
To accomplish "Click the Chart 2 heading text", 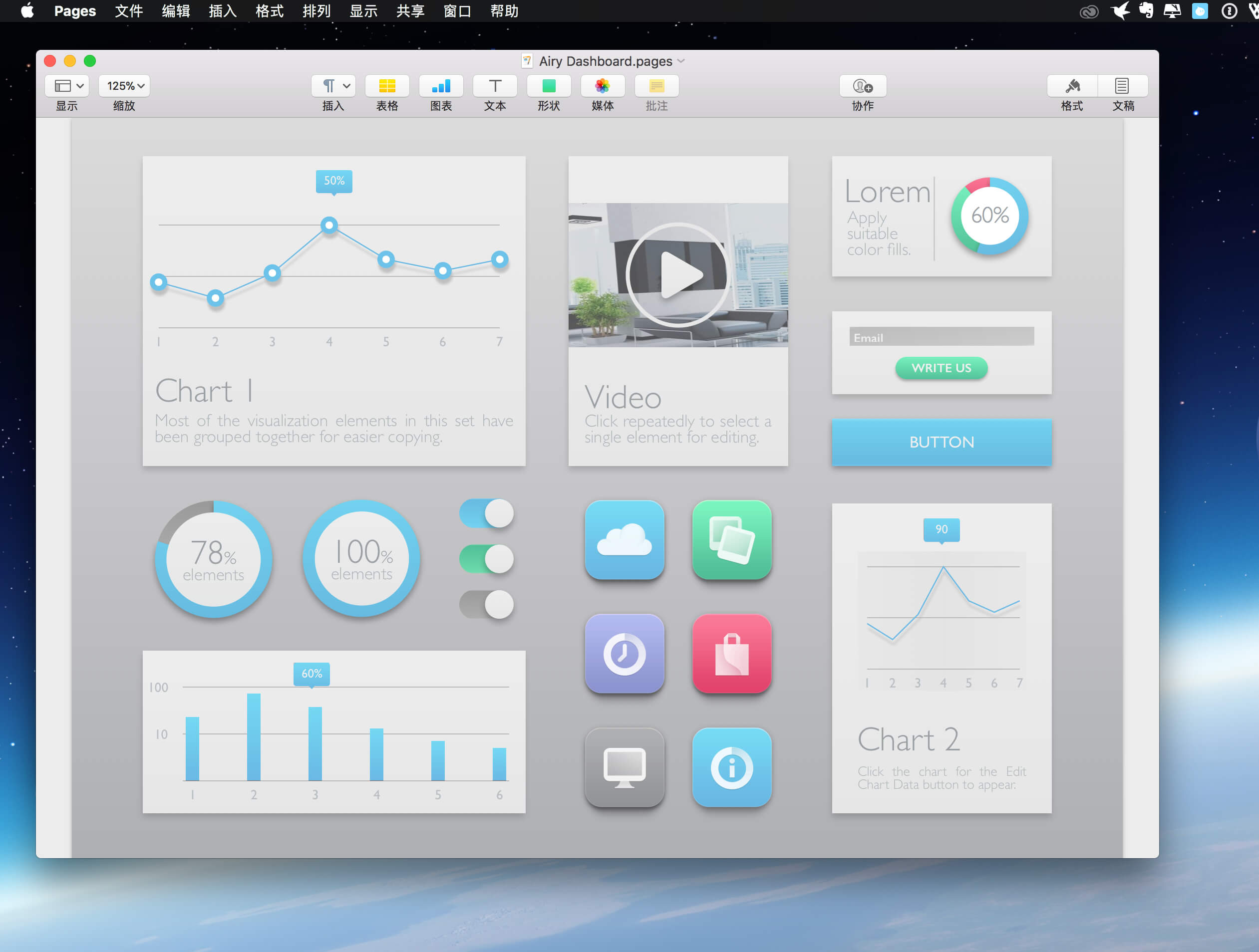I will [909, 740].
